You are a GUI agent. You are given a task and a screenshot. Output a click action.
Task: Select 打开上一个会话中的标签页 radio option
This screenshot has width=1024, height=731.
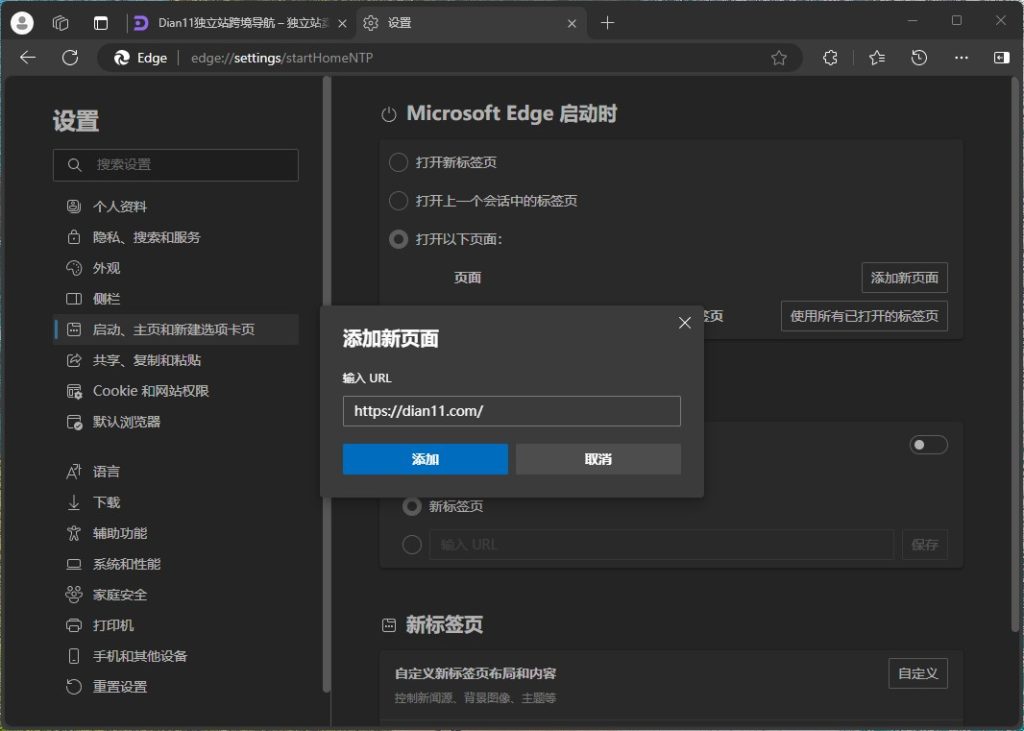[398, 201]
